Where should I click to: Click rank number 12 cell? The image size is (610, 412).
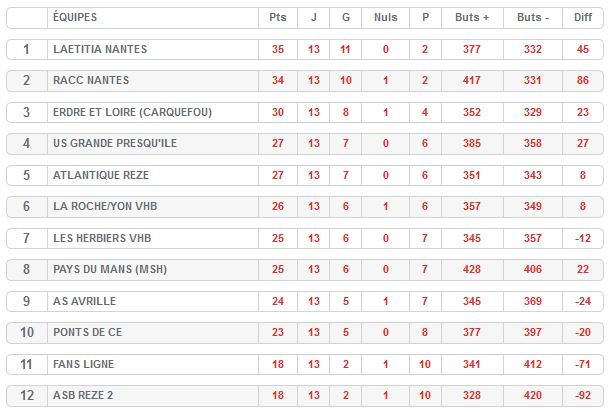pyautogui.click(x=26, y=396)
